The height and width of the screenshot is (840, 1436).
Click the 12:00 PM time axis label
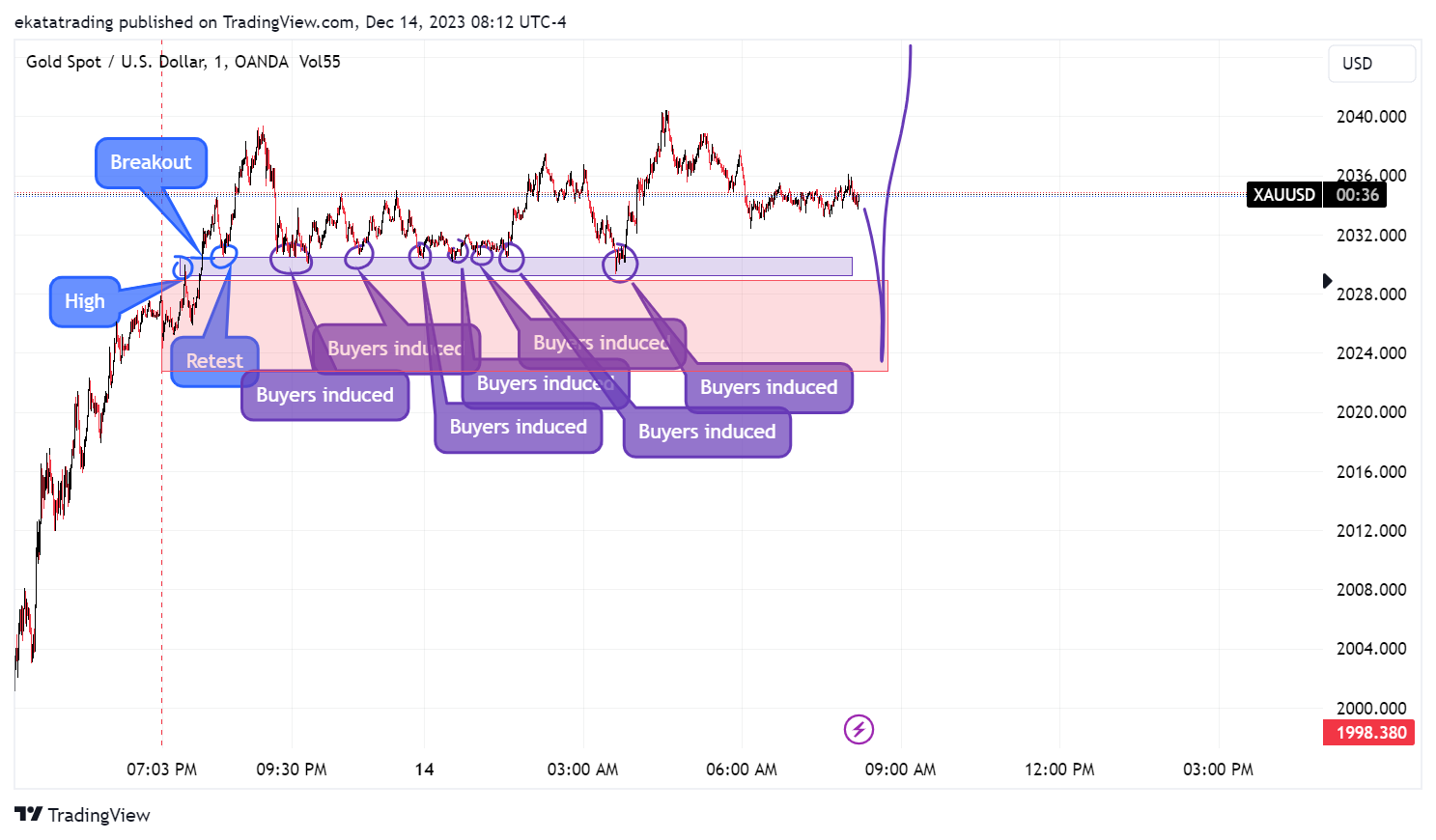pos(1059,770)
